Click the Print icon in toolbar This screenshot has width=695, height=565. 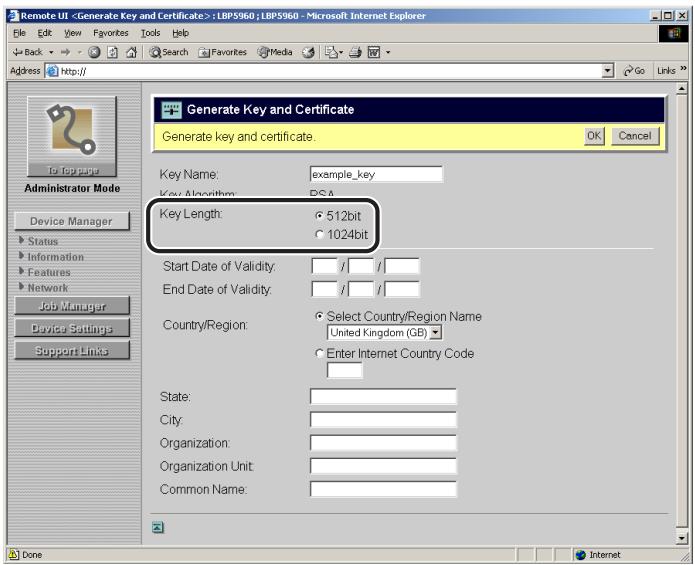pyautogui.click(x=355, y=52)
